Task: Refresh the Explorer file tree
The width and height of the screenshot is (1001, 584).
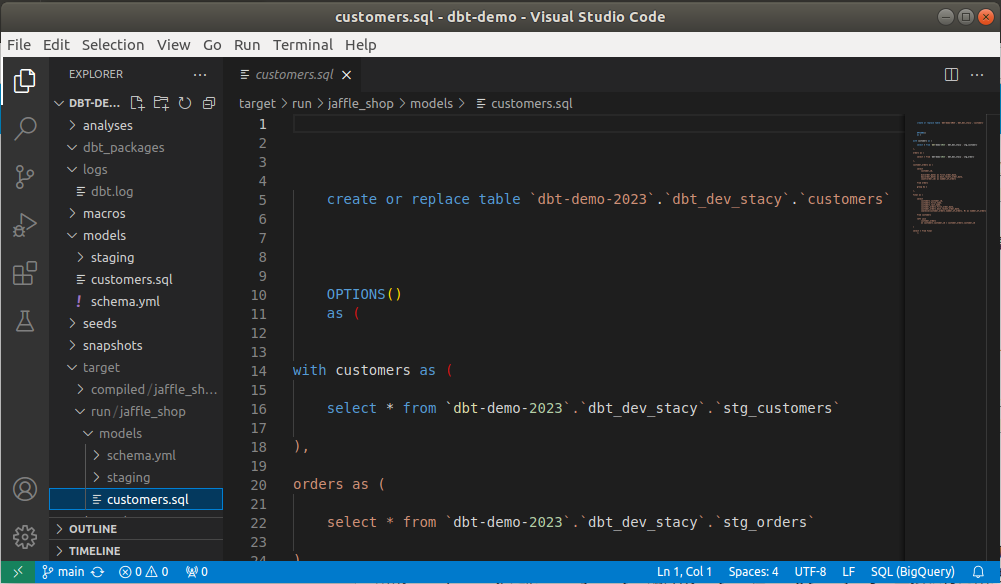Action: pyautogui.click(x=185, y=103)
